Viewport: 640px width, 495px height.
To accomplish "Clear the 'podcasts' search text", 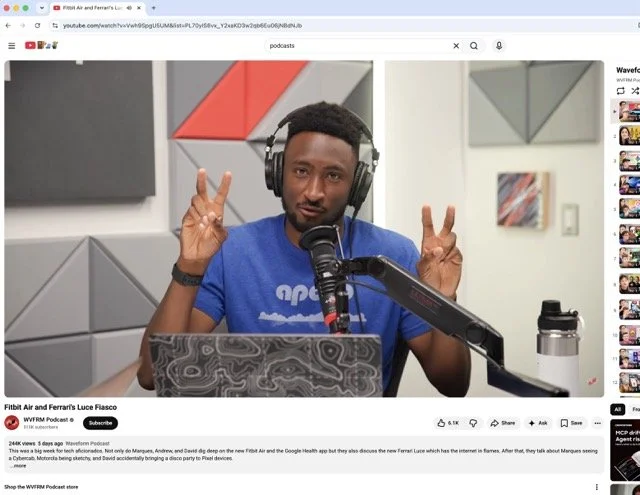I will 456,46.
